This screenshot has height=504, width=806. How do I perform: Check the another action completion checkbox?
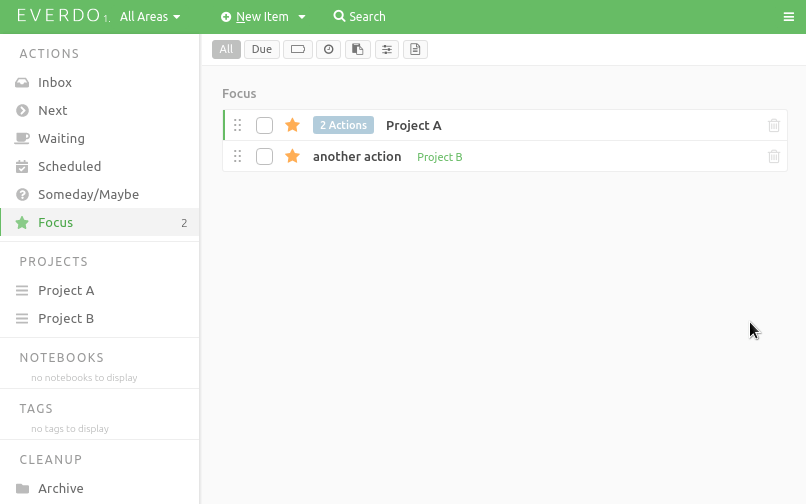tap(264, 156)
